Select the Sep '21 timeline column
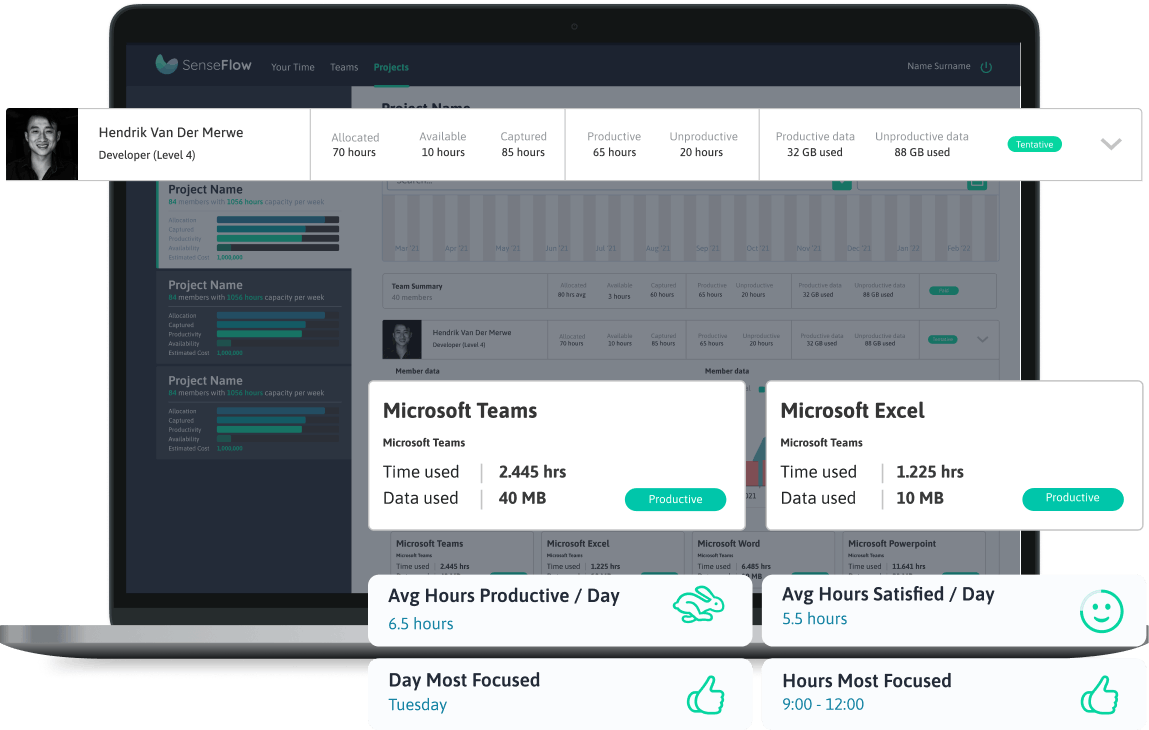The image size is (1149, 730). pos(707,248)
